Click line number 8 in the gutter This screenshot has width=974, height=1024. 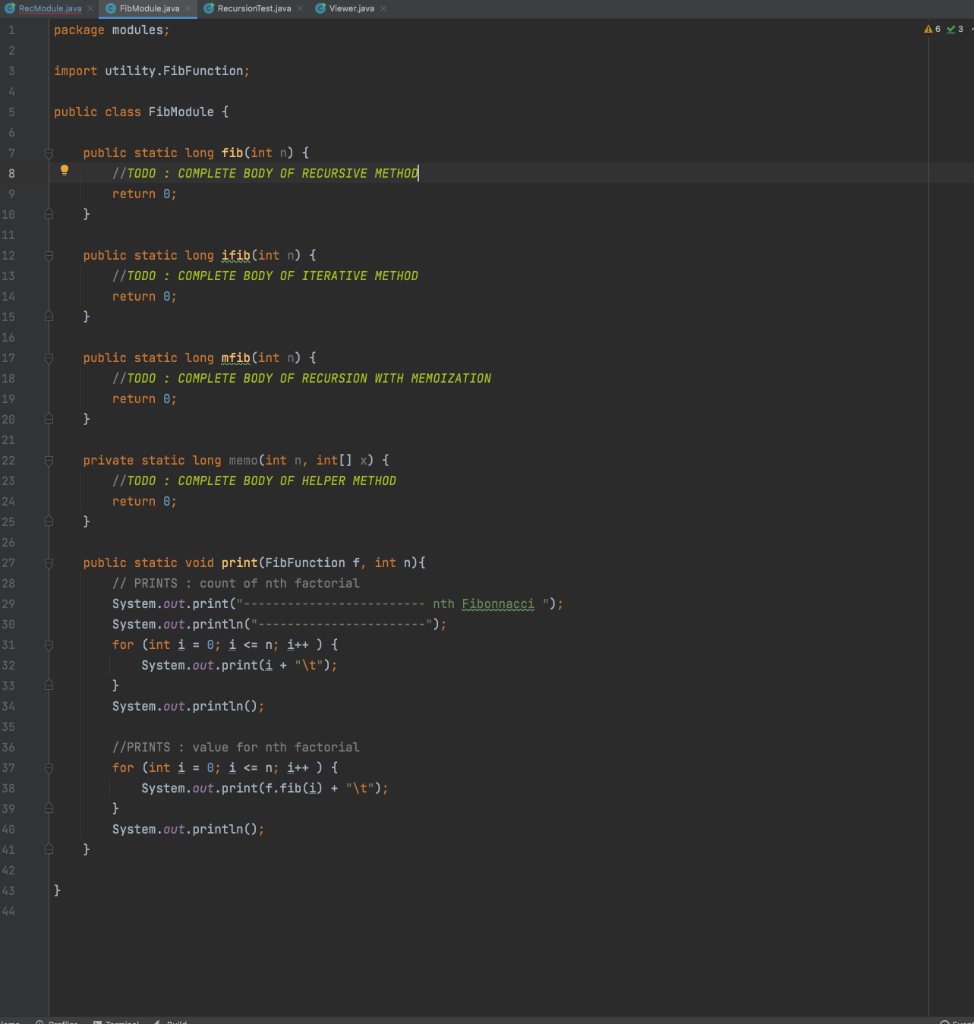pos(12,174)
